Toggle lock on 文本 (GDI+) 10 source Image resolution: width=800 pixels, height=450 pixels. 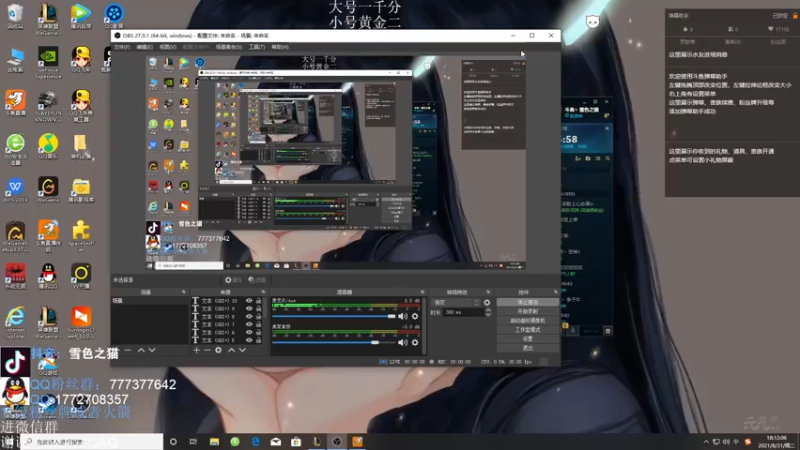[259, 301]
